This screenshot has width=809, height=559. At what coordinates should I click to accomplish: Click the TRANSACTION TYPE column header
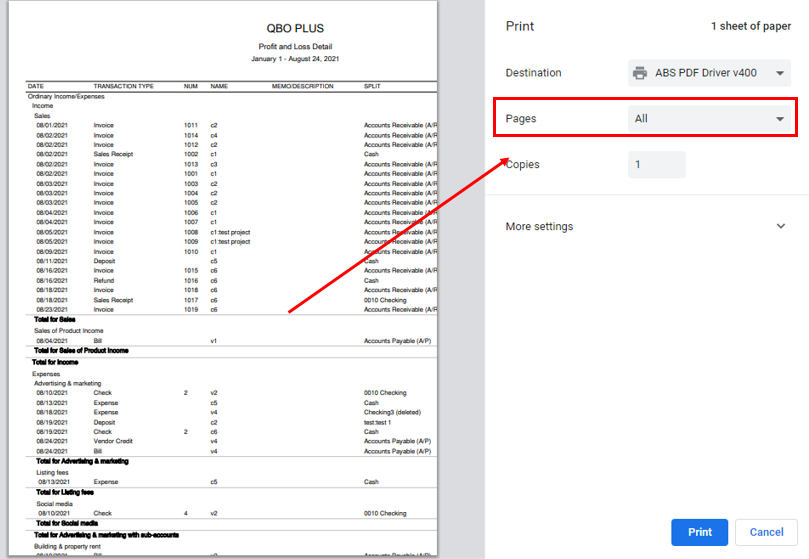pyautogui.click(x=123, y=86)
